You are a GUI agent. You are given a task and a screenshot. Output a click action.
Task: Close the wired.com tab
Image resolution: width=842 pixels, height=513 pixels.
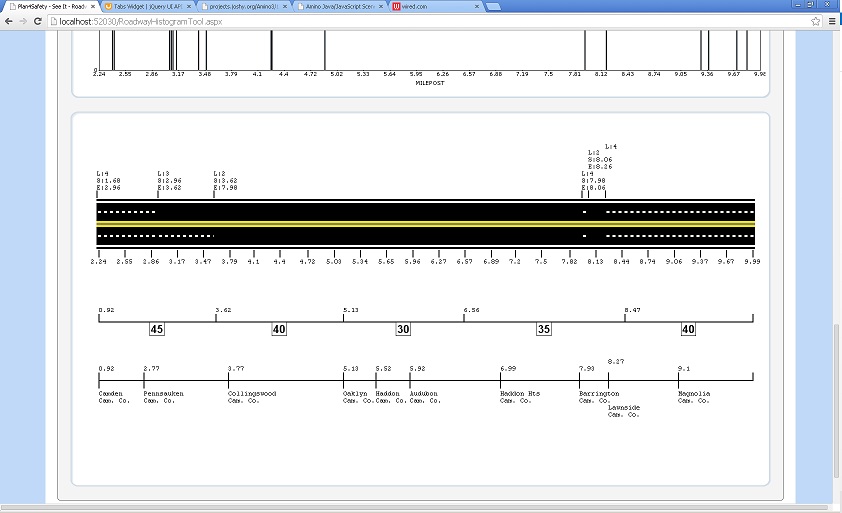(x=476, y=6)
